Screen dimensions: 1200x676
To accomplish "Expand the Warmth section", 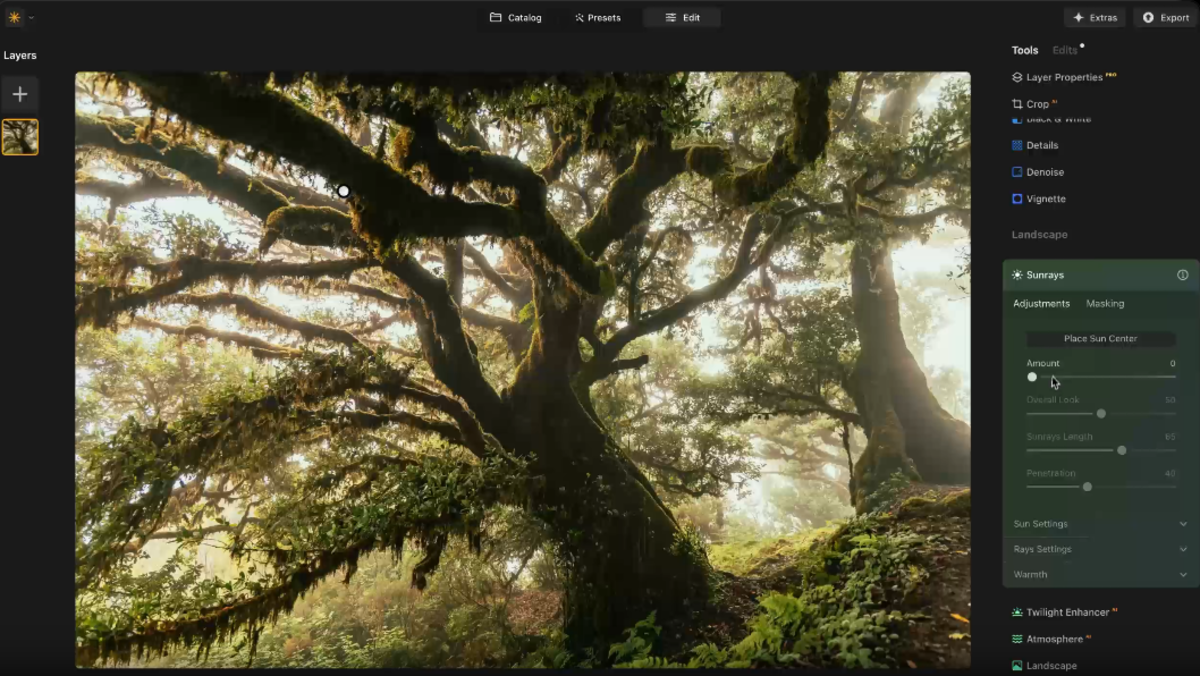I will coord(1100,575).
